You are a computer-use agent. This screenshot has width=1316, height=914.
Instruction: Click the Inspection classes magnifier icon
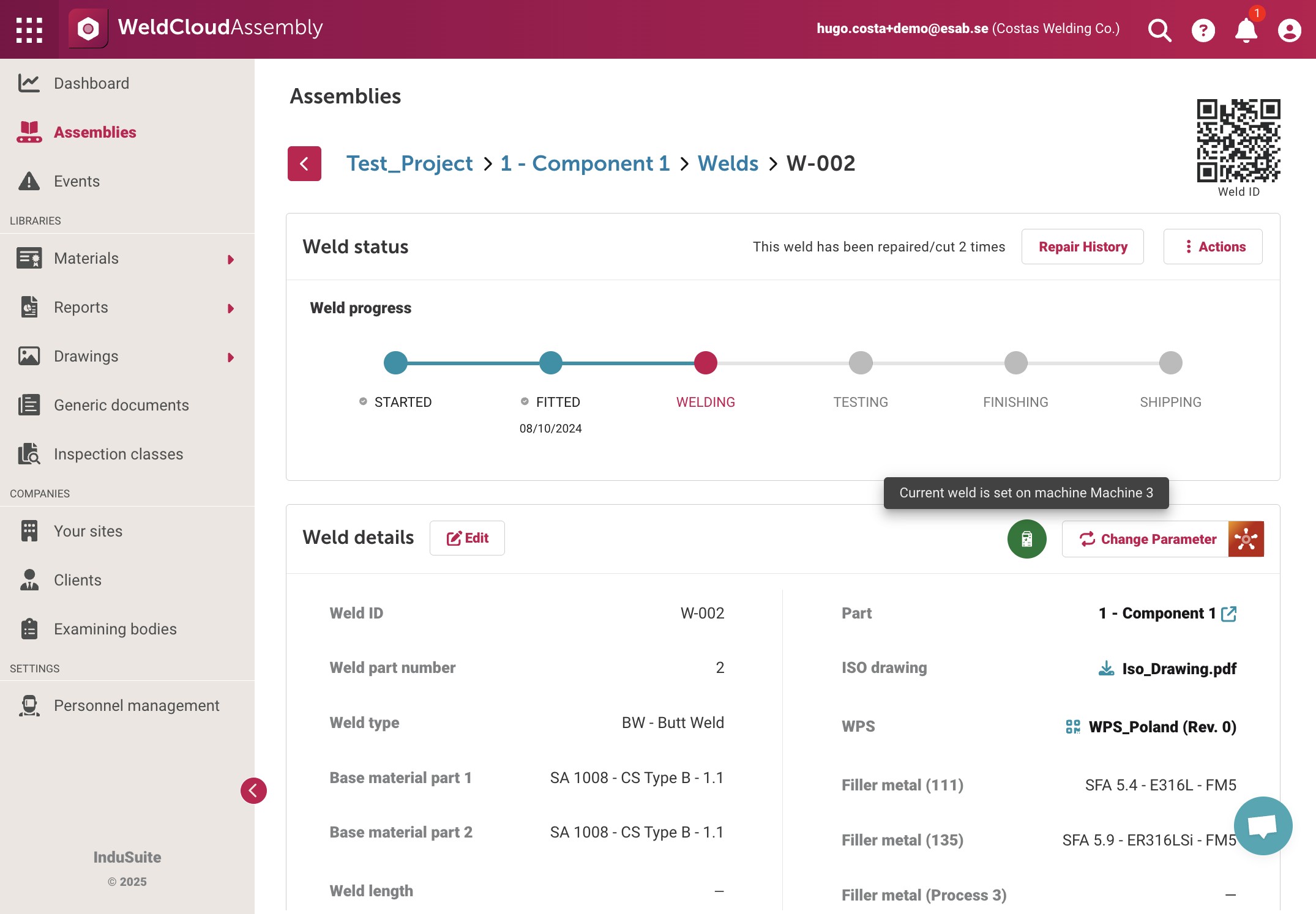coord(29,454)
